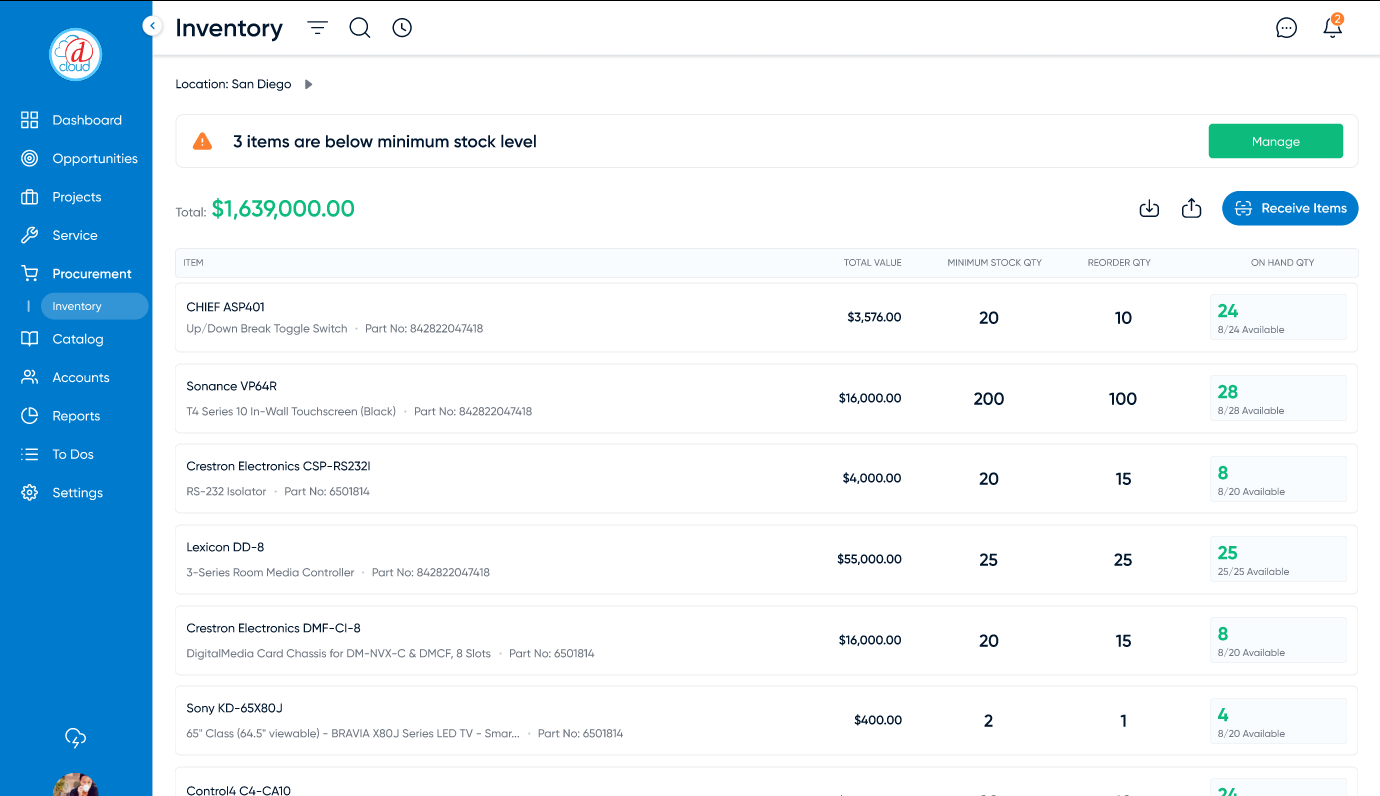Screen dimensions: 1380x796
Task: Open the search icon in Inventory header
Action: (359, 27)
